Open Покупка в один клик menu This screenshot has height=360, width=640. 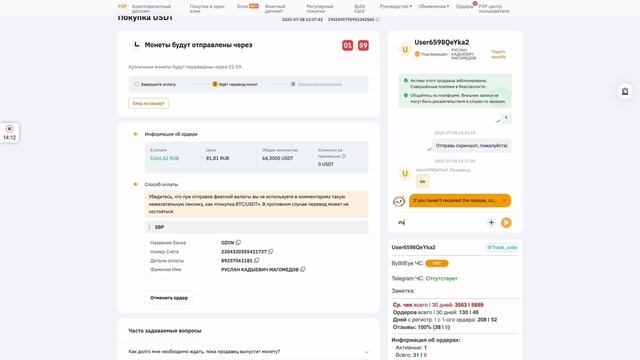point(207,9)
